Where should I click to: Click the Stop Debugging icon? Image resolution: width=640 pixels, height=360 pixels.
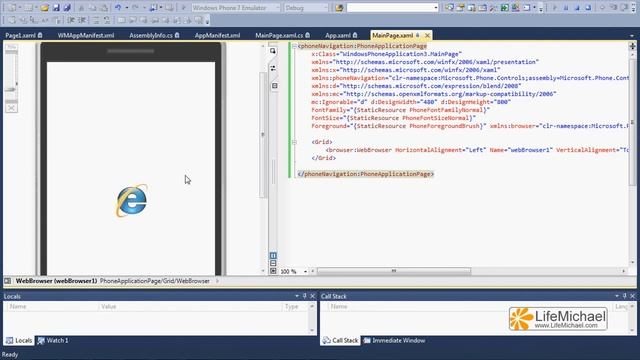(577, 7)
